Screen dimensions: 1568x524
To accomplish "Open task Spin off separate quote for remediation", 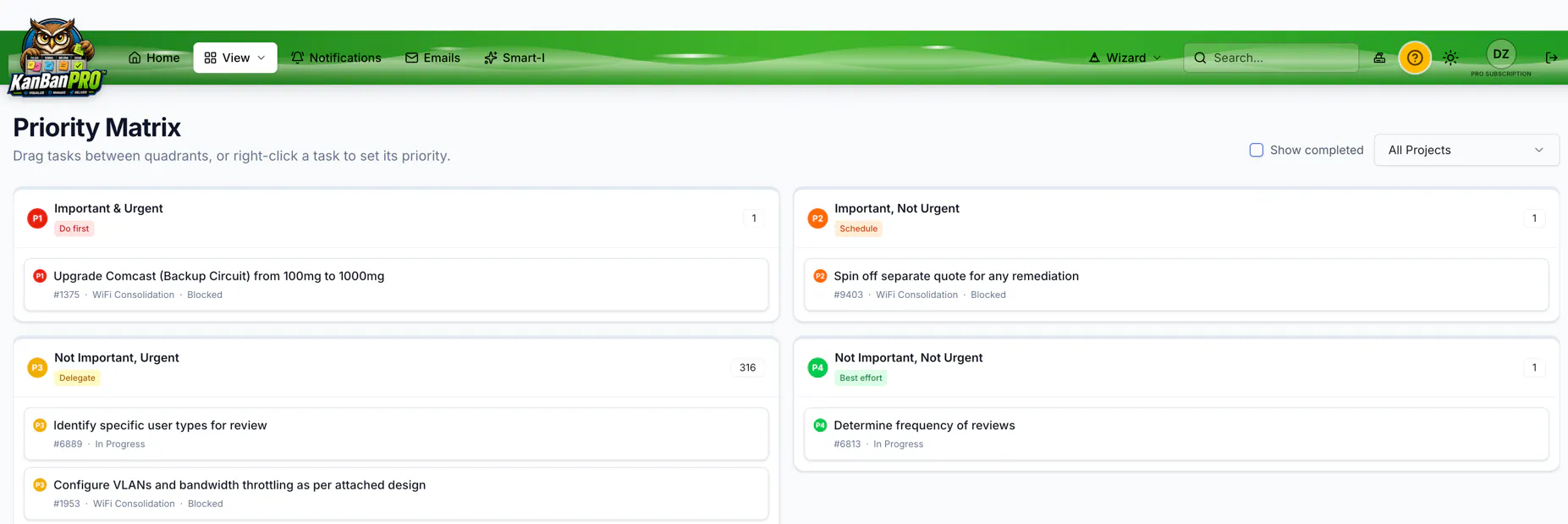I will 1176,284.
